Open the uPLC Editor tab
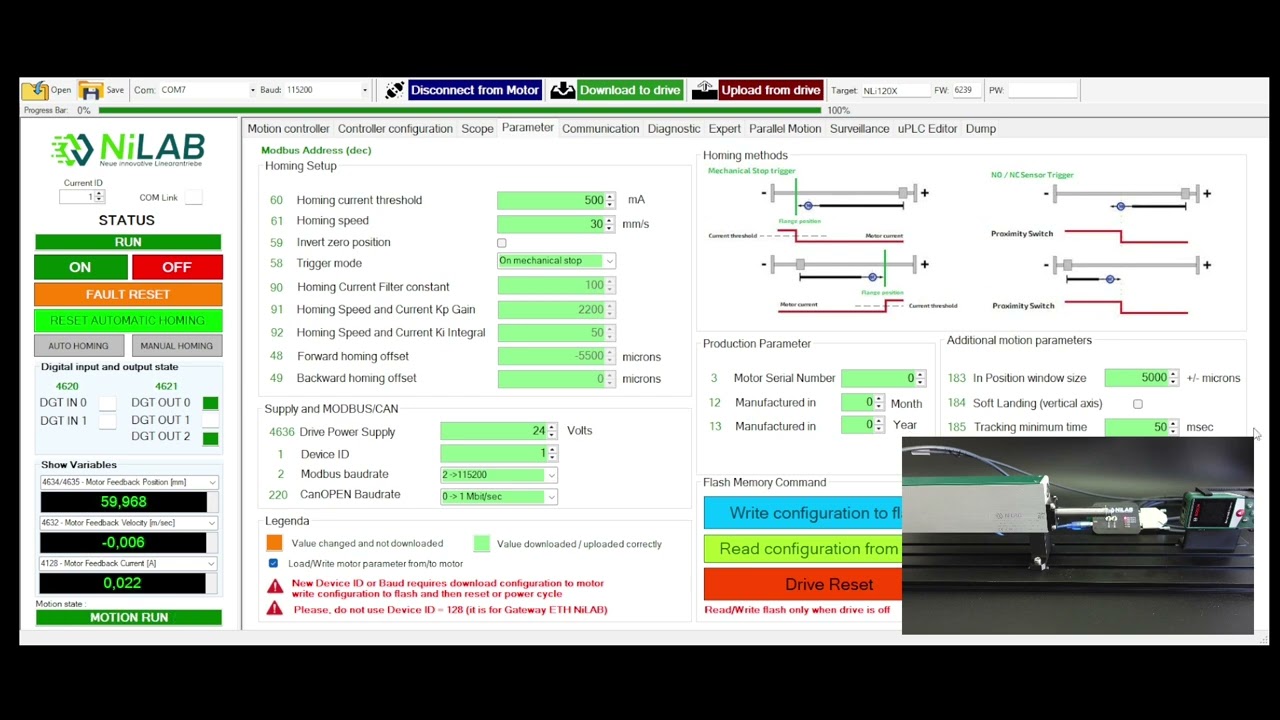This screenshot has height=720, width=1280. pyautogui.click(x=927, y=129)
